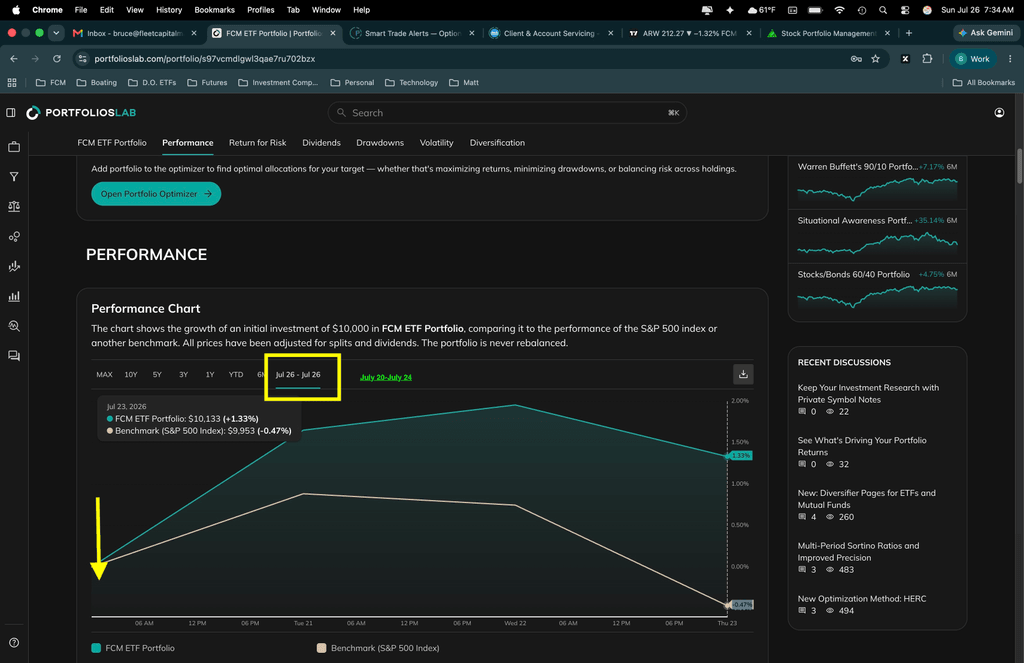Open the Work profile menu
This screenshot has height=663, width=1024.
point(972,59)
